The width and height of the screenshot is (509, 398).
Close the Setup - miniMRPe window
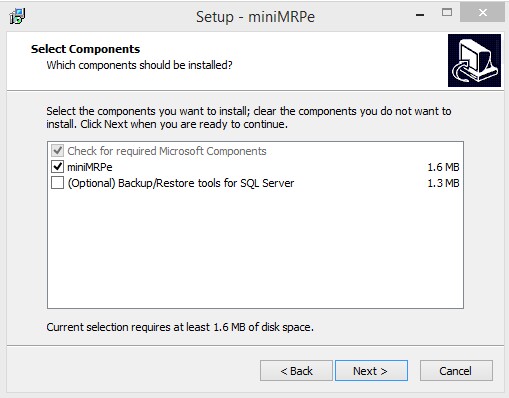click(x=482, y=13)
